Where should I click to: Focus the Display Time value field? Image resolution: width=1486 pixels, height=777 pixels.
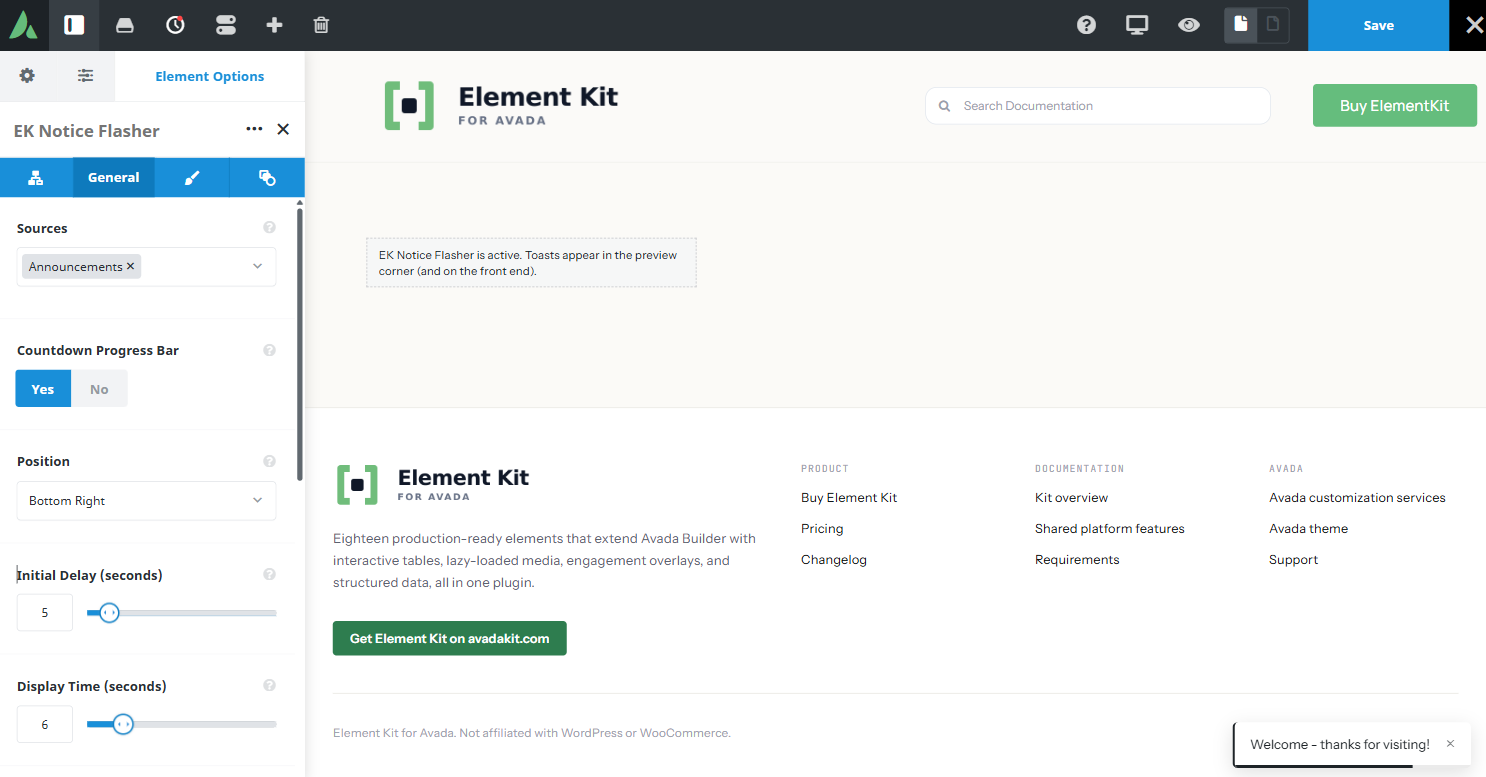(x=45, y=724)
